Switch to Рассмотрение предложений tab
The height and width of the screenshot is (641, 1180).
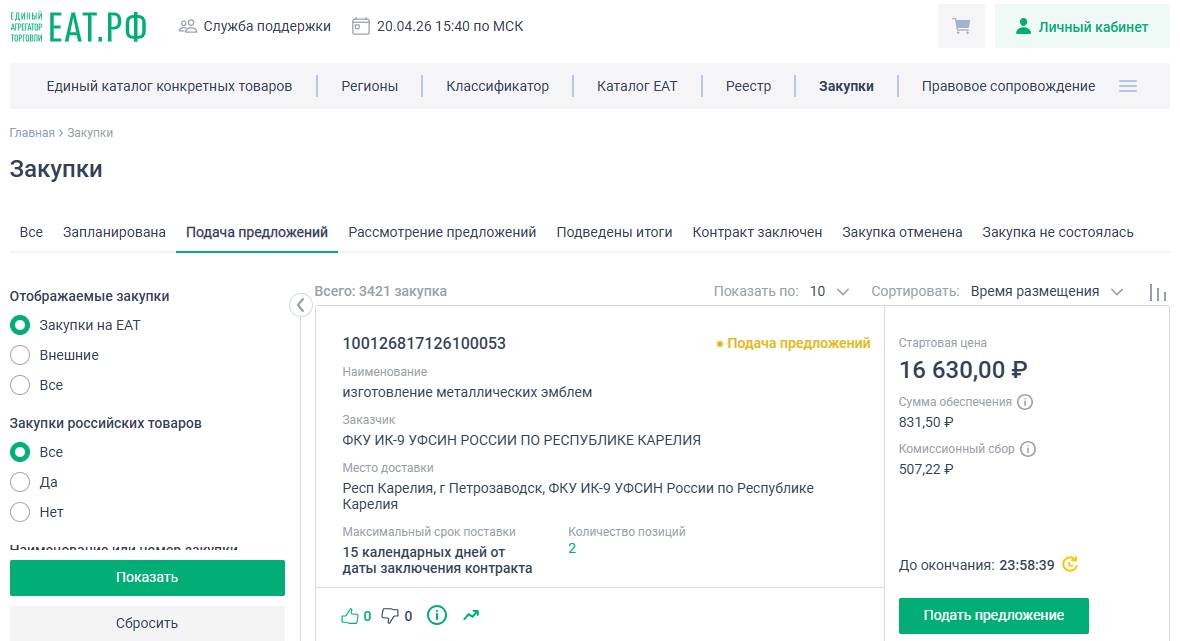442,232
